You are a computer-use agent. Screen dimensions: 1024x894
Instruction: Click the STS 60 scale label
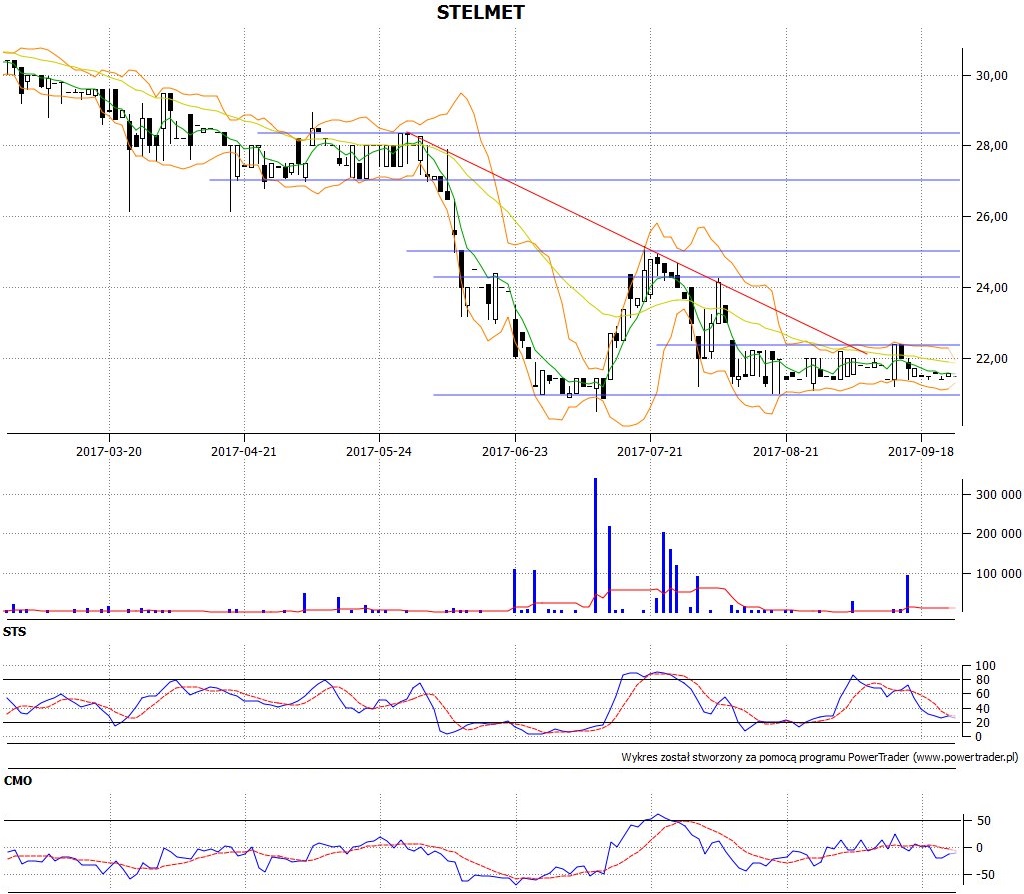pos(982,694)
